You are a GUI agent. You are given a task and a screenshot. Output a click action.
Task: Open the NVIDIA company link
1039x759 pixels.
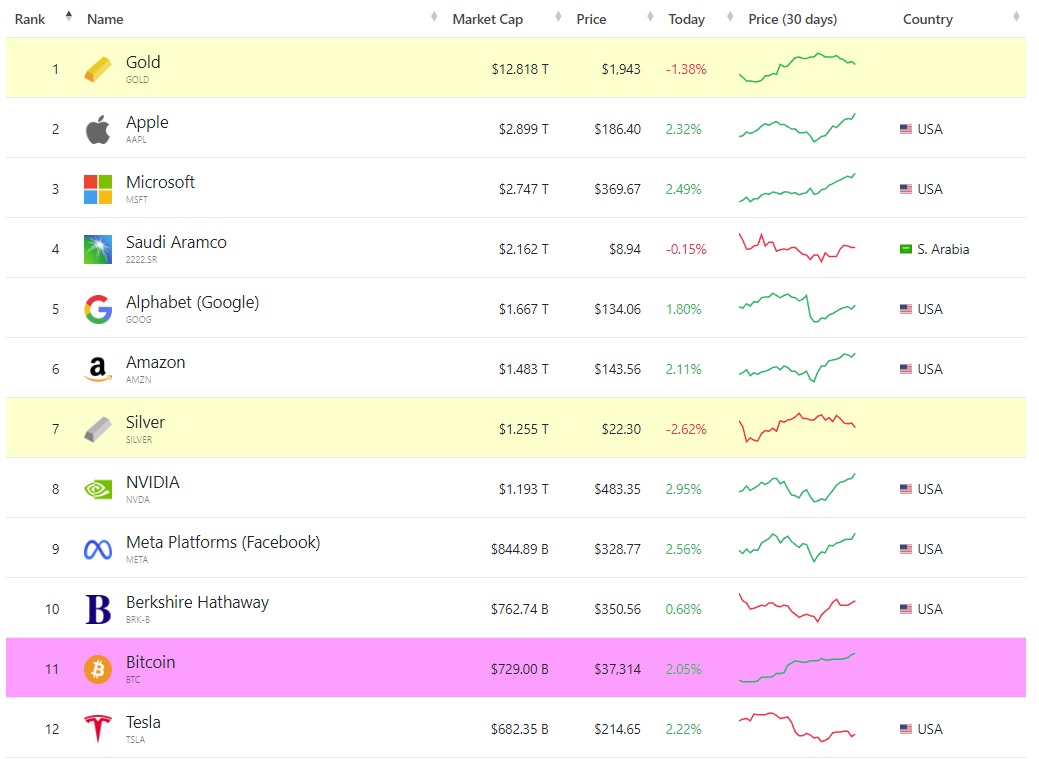point(152,483)
